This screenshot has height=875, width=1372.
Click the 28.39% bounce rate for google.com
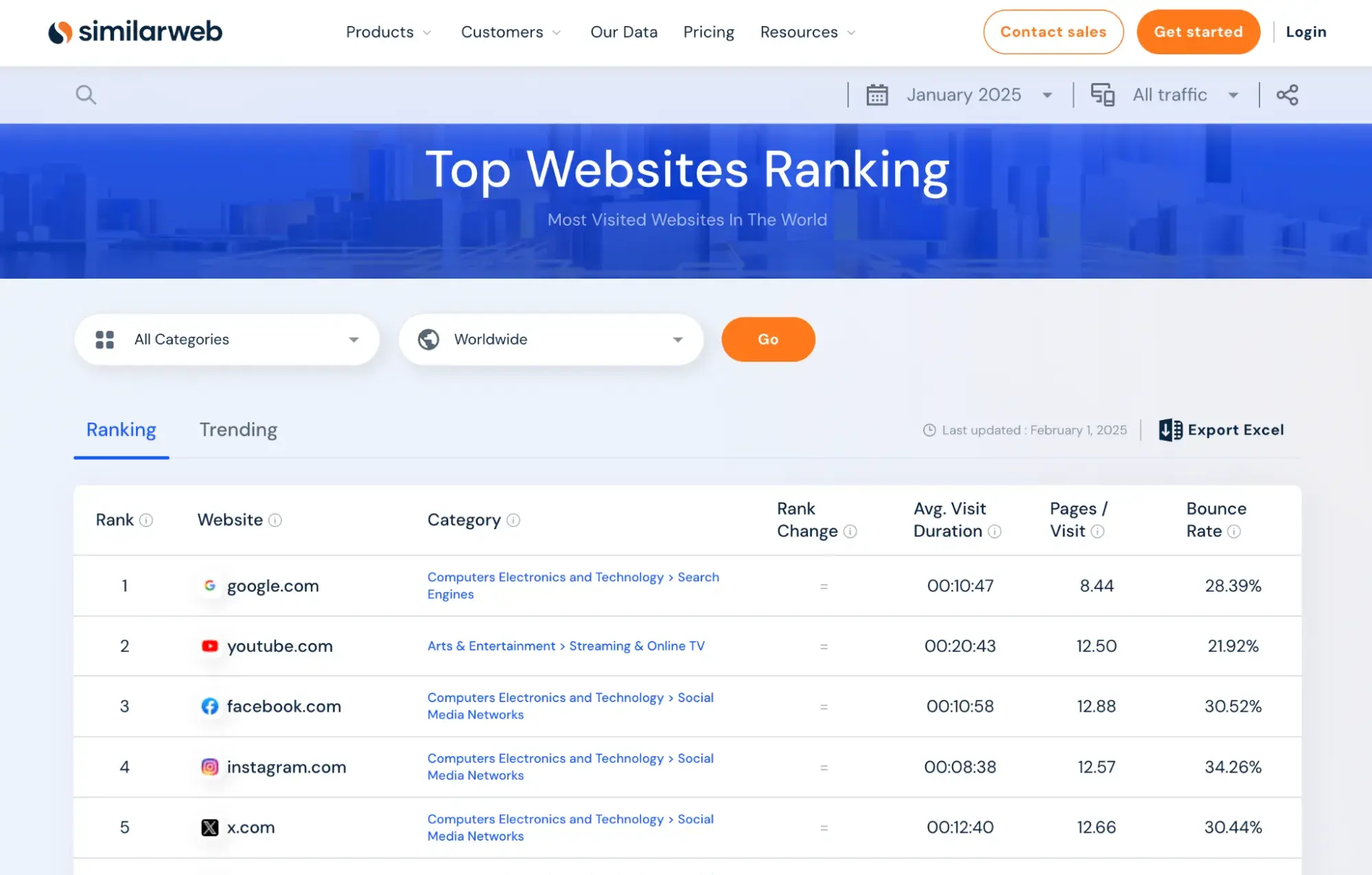click(x=1233, y=586)
